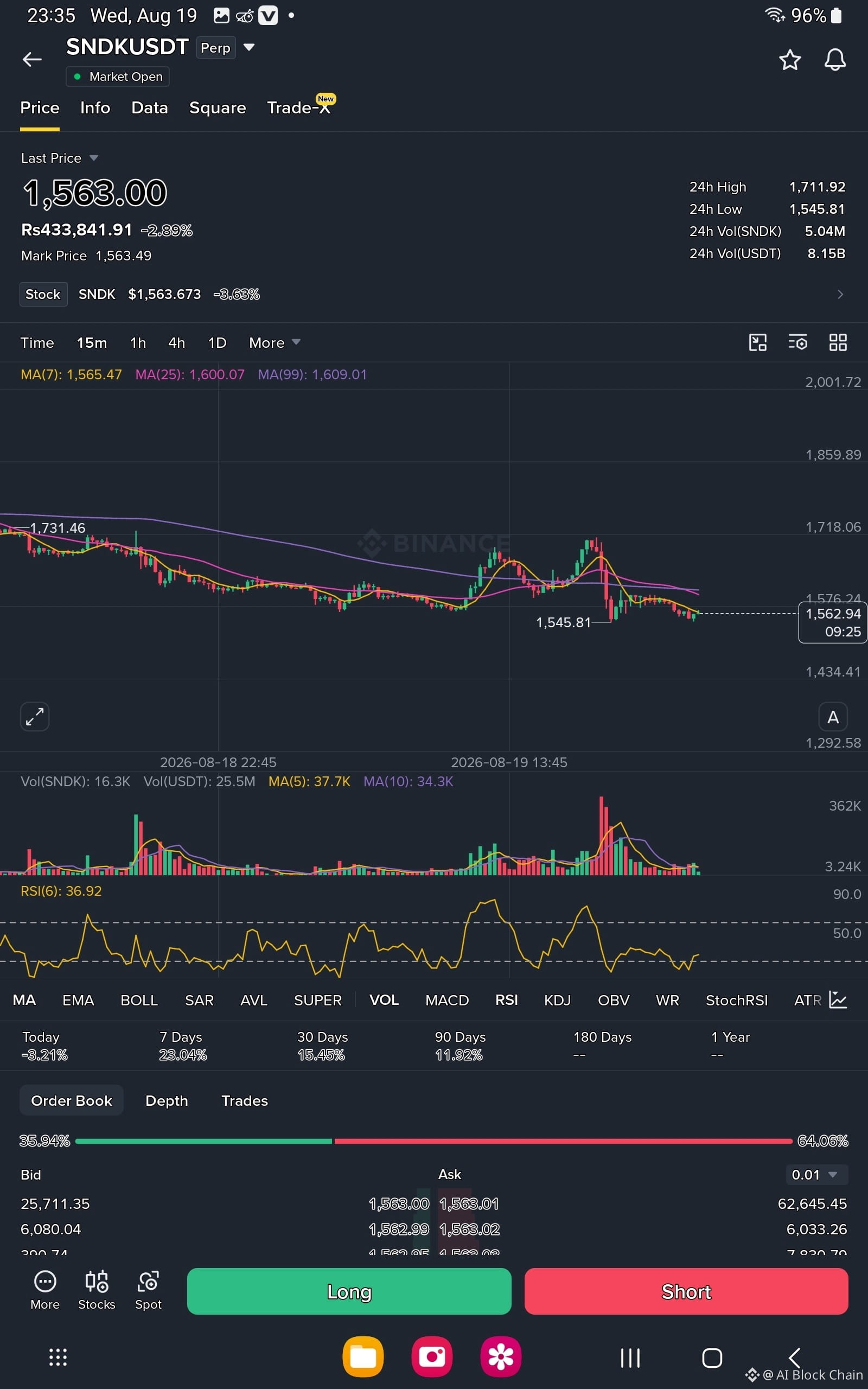Toggle MA indicator on chart
The width and height of the screenshot is (868, 1389).
tap(24, 1000)
